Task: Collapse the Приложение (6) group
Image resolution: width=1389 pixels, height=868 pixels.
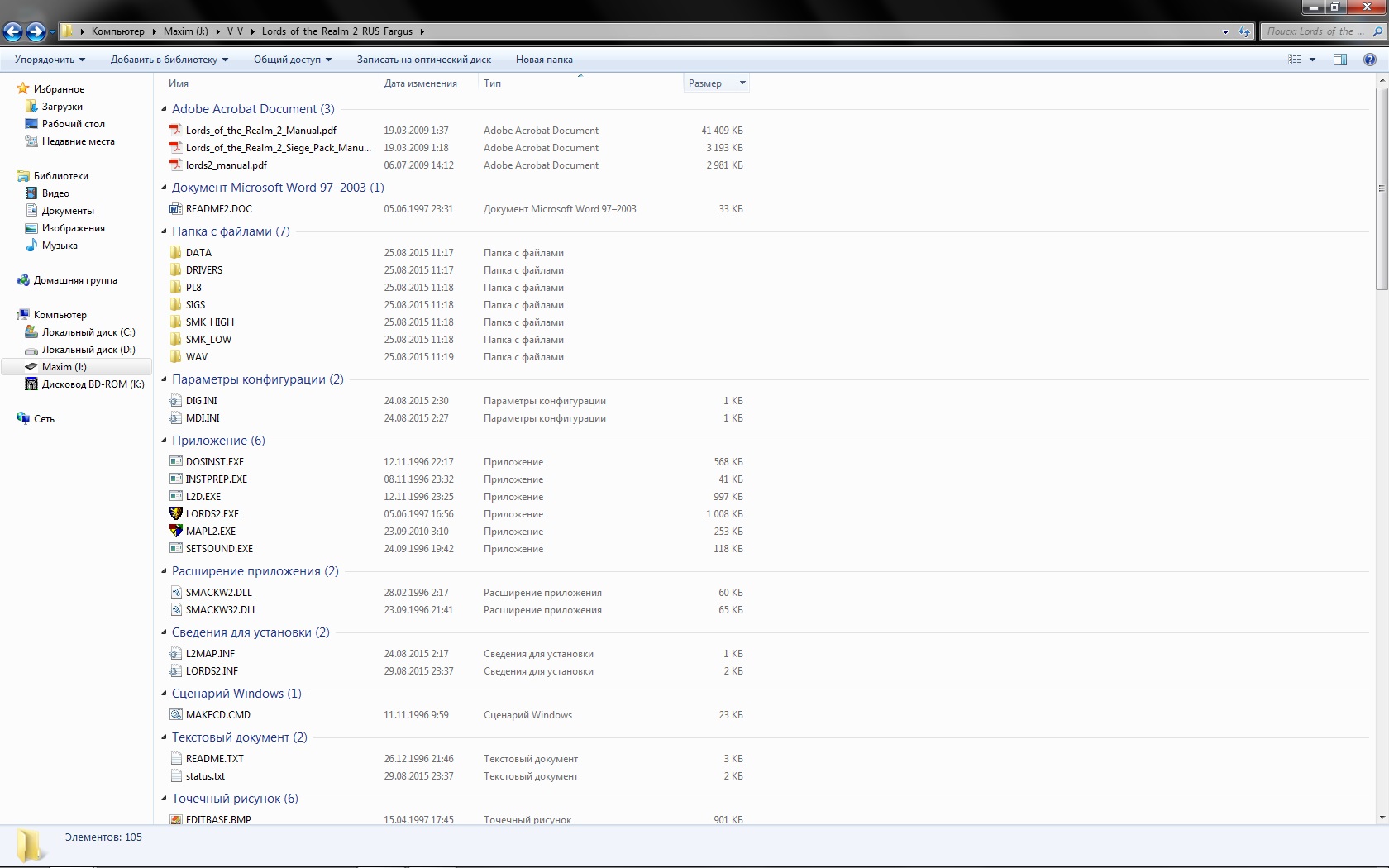Action: [164, 441]
